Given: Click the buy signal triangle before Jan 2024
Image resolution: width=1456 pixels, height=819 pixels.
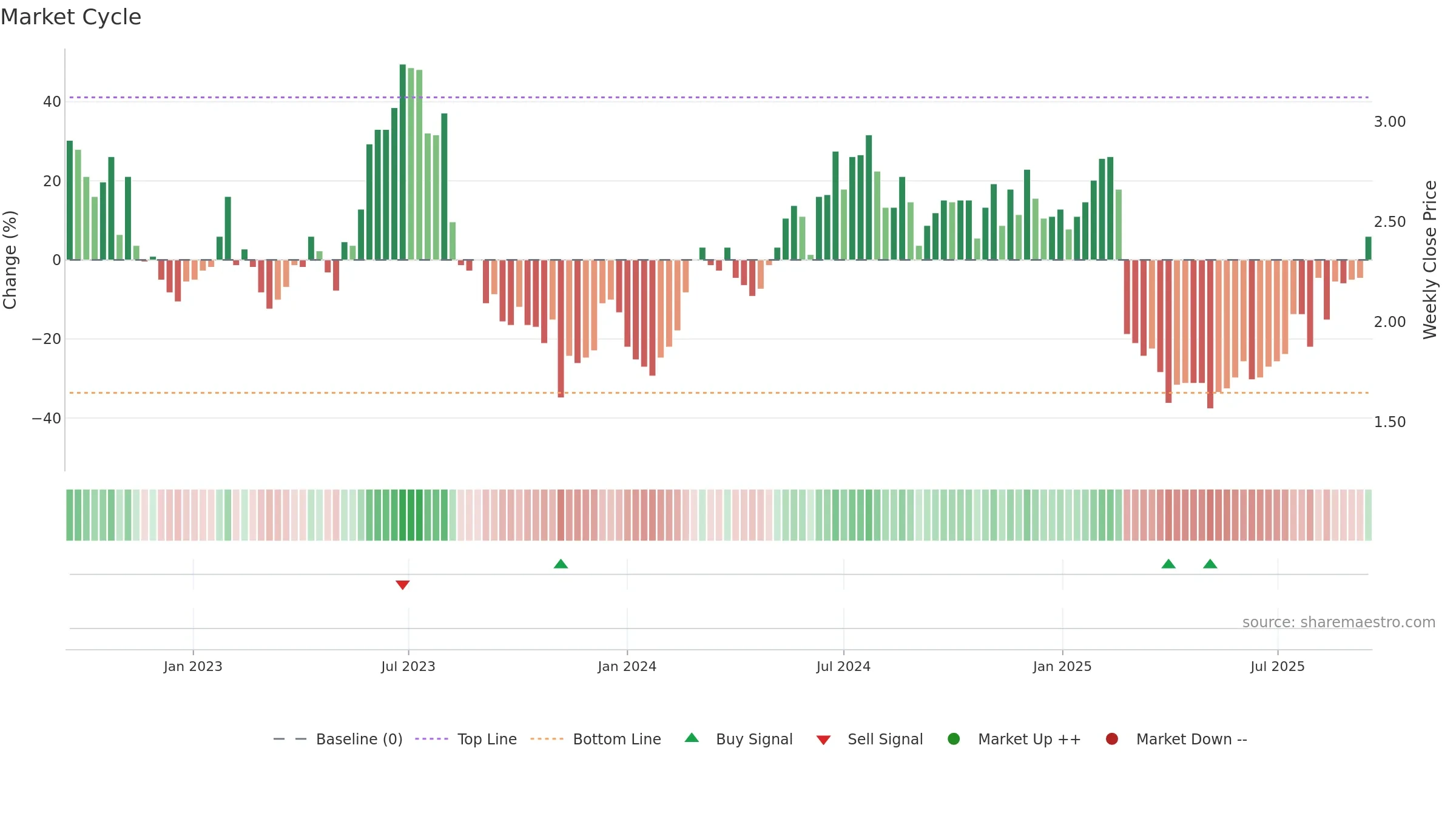Looking at the screenshot, I should click(x=561, y=564).
